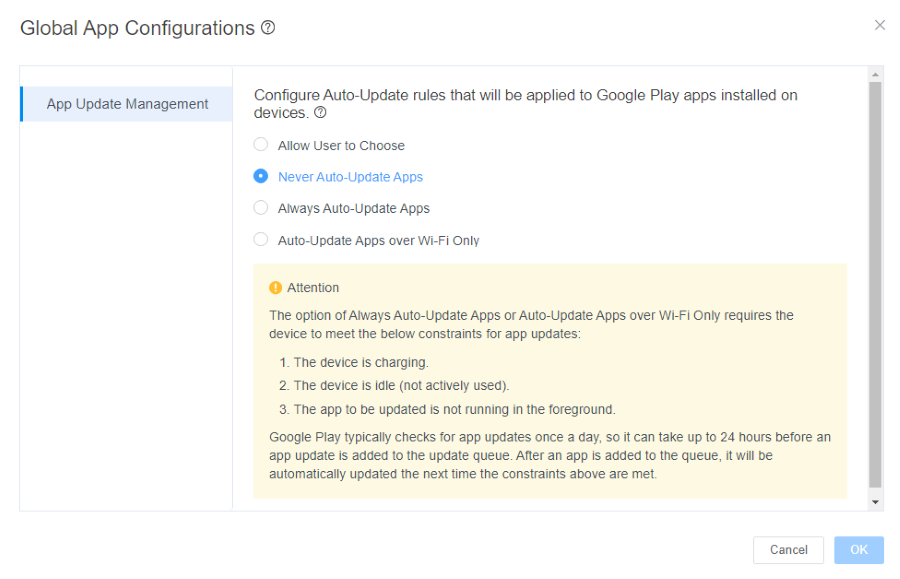Select "Allow User to Choose"
The image size is (900, 579).
(339, 144)
